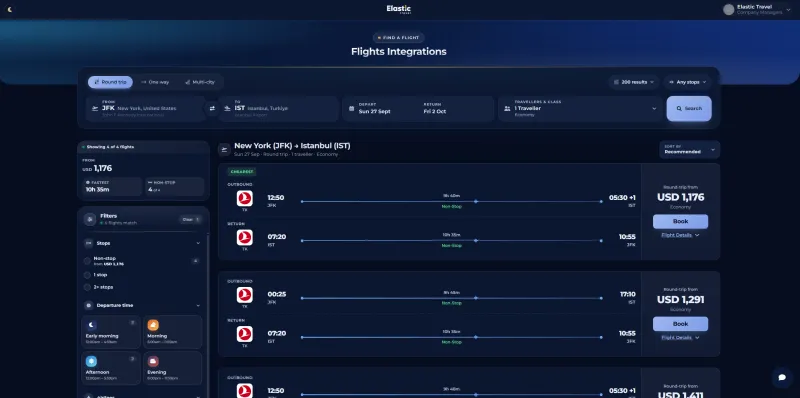This screenshot has height=398, width=800.
Task: Click the FIND A FLIGHT pill
Action: click(x=398, y=38)
